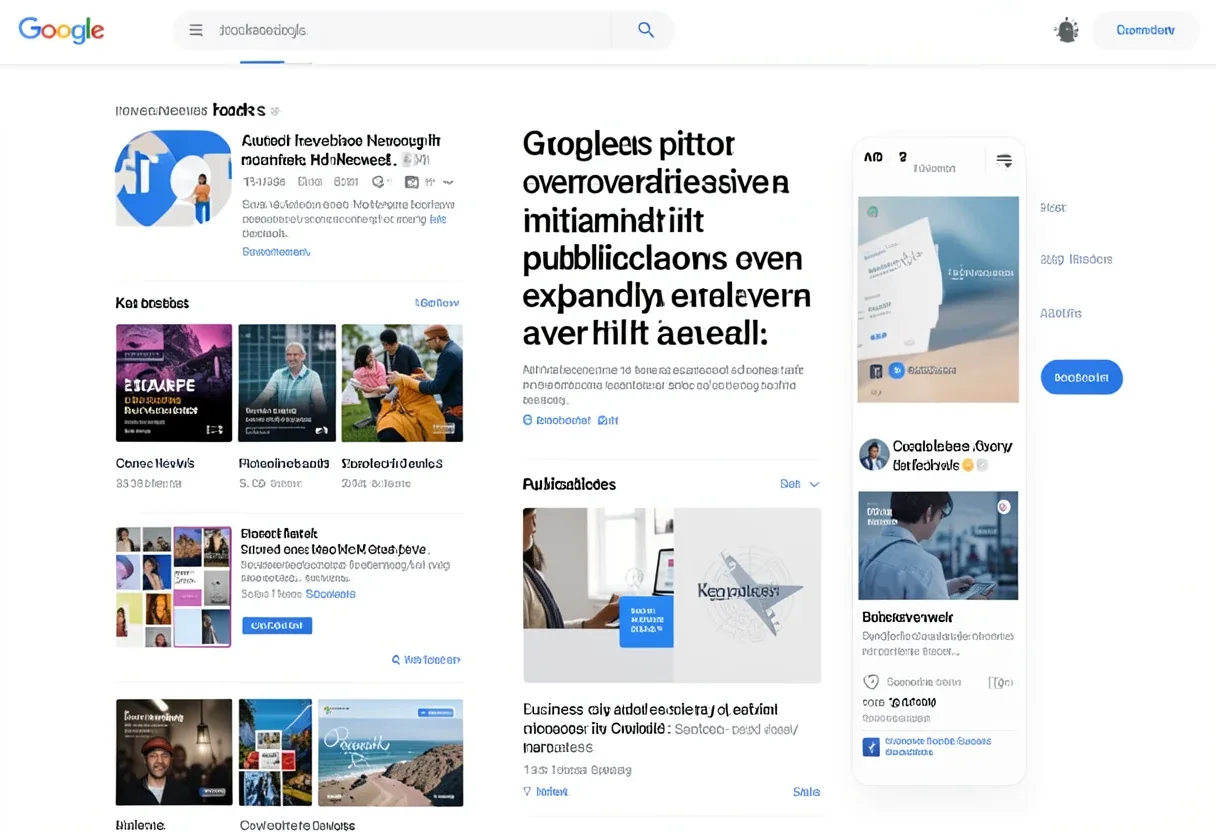The width and height of the screenshot is (1216, 832).
Task: Click the round badge on the man-with-phone image
Action: click(1004, 507)
